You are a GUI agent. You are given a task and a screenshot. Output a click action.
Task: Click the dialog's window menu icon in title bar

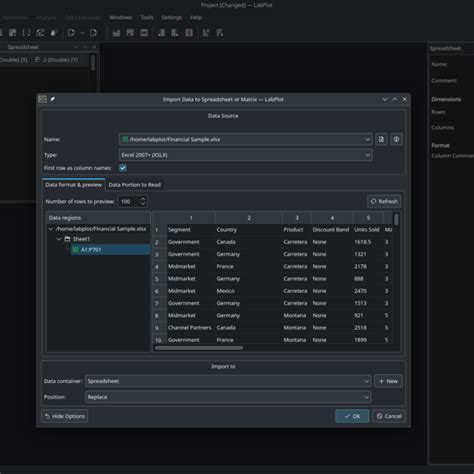click(42, 99)
